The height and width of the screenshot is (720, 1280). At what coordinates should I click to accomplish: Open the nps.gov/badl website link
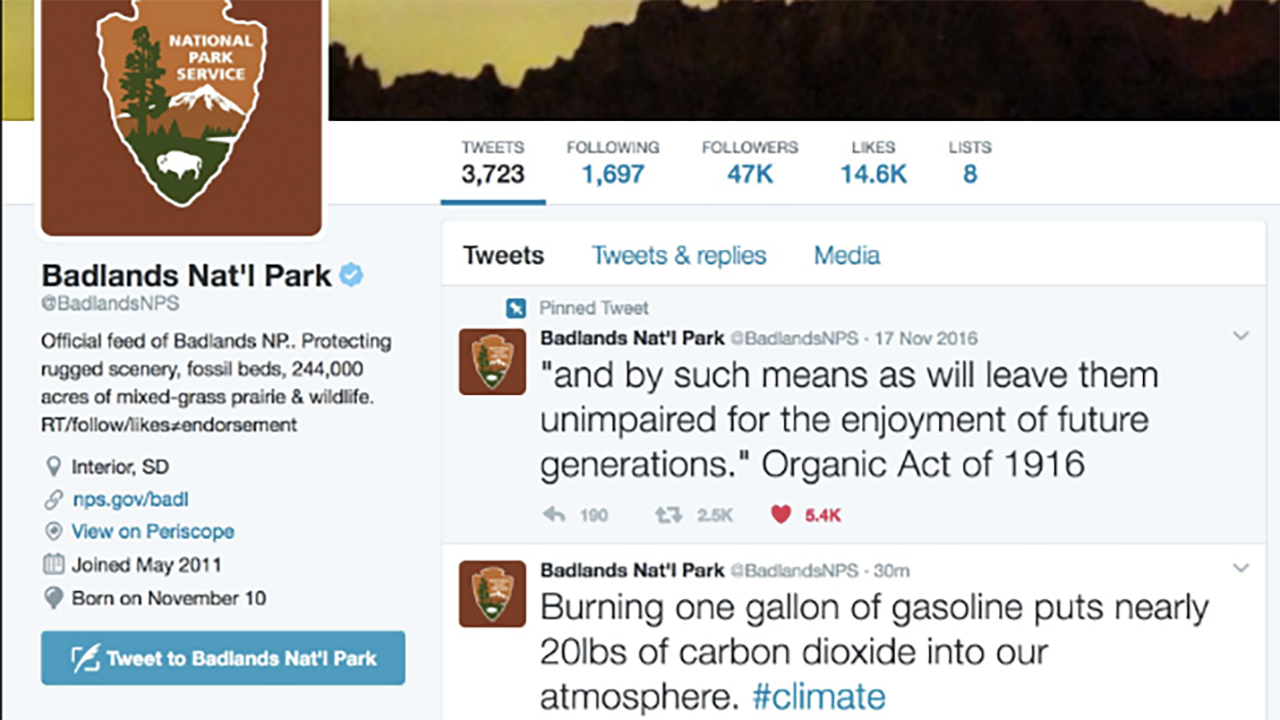coord(128,499)
